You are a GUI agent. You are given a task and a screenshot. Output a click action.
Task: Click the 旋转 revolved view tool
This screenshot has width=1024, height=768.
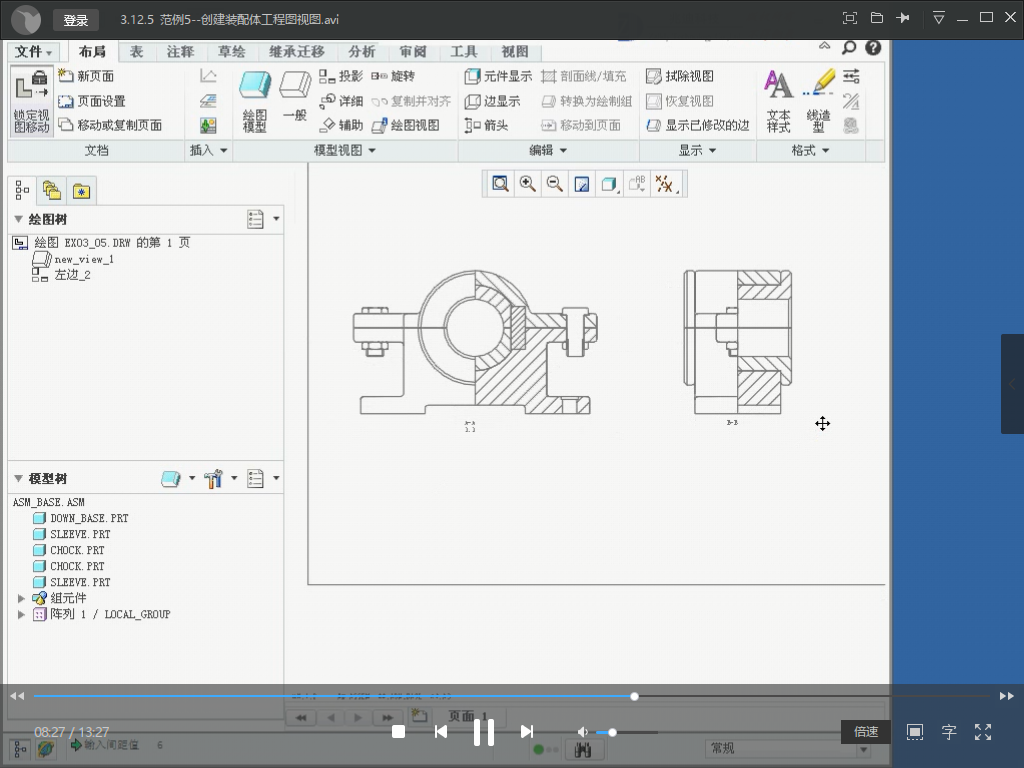[393, 76]
